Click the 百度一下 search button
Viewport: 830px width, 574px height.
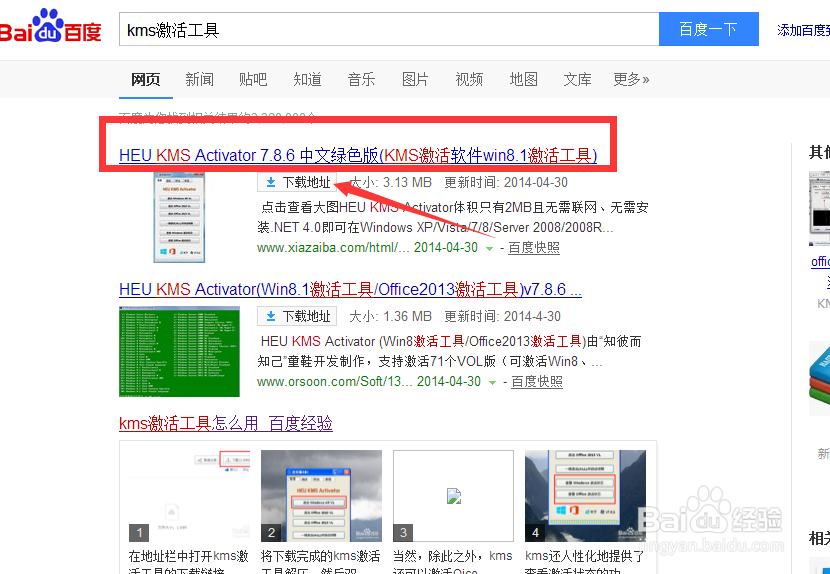point(709,29)
